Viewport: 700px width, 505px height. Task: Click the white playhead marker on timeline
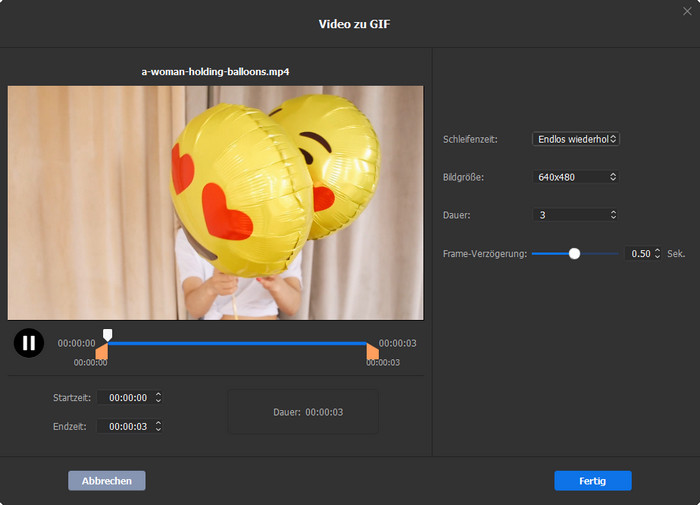click(108, 335)
